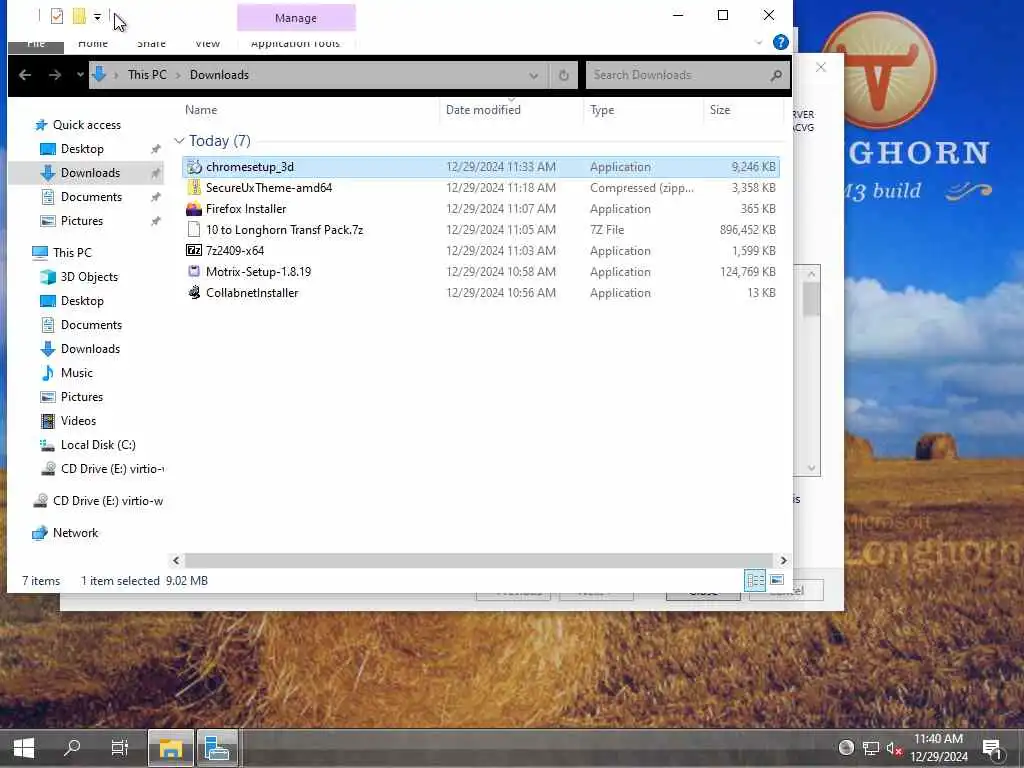Select 3D Objects in the navigation pane
Image resolution: width=1024 pixels, height=768 pixels.
(89, 277)
